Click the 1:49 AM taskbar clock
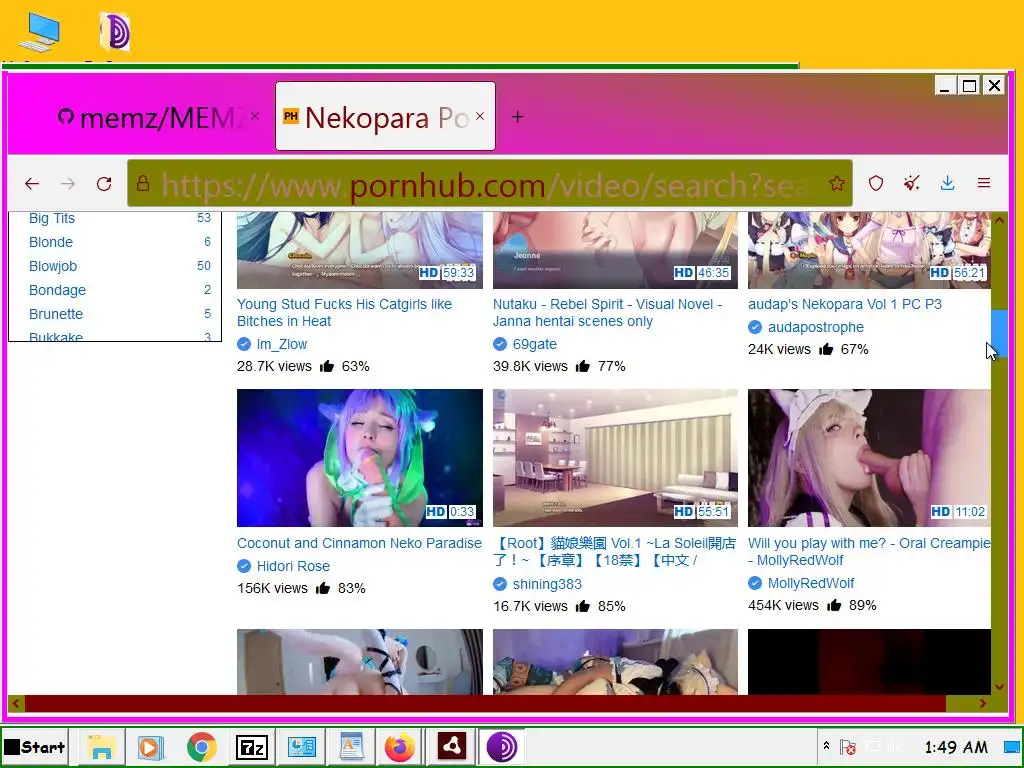 click(x=955, y=747)
